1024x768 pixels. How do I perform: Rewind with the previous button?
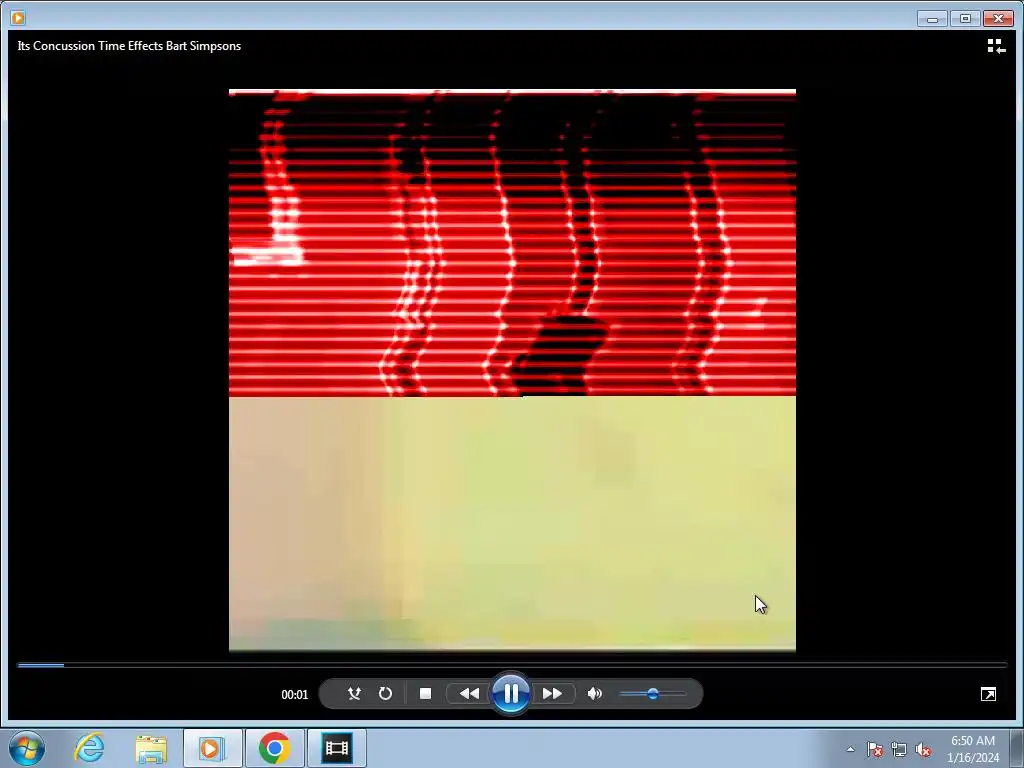468,694
